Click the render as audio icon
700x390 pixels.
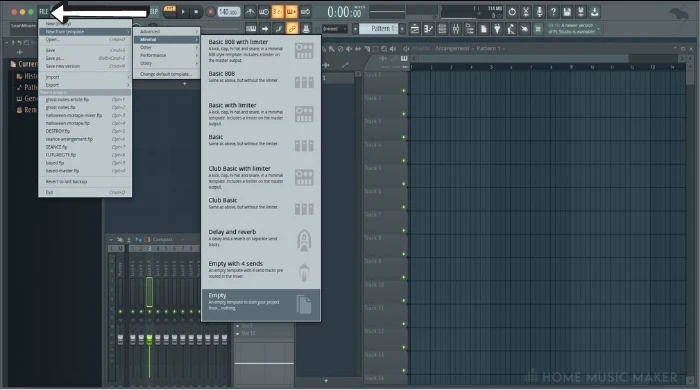tap(581, 12)
